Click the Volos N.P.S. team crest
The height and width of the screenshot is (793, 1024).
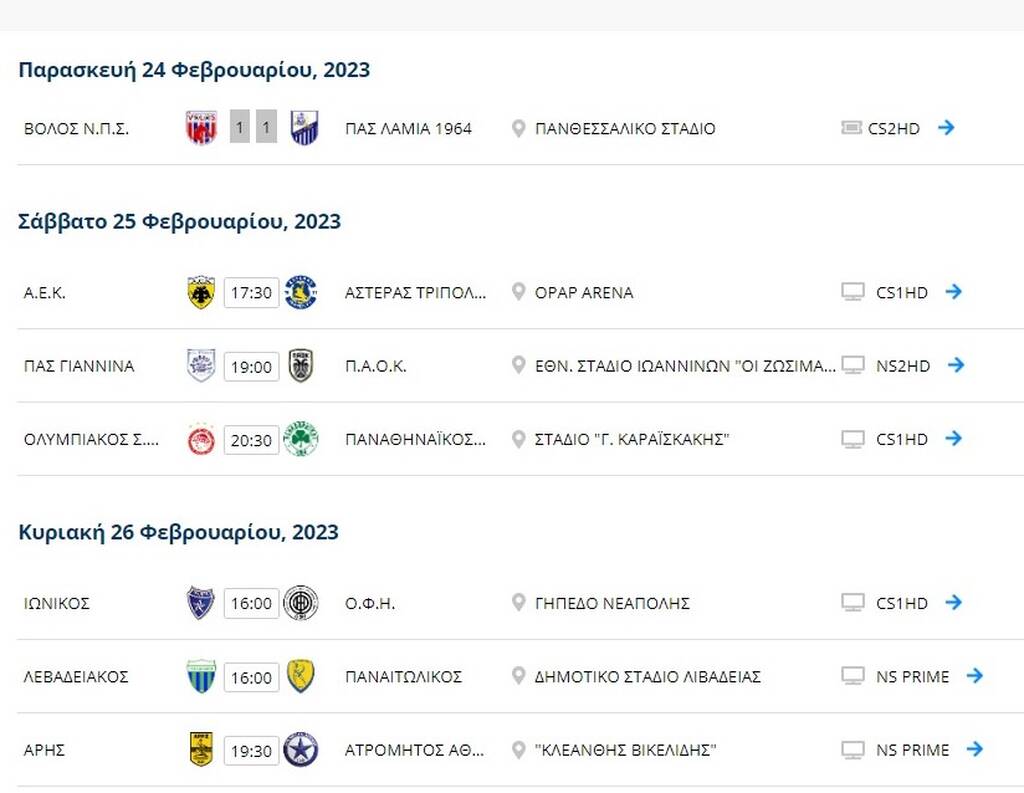tap(201, 128)
